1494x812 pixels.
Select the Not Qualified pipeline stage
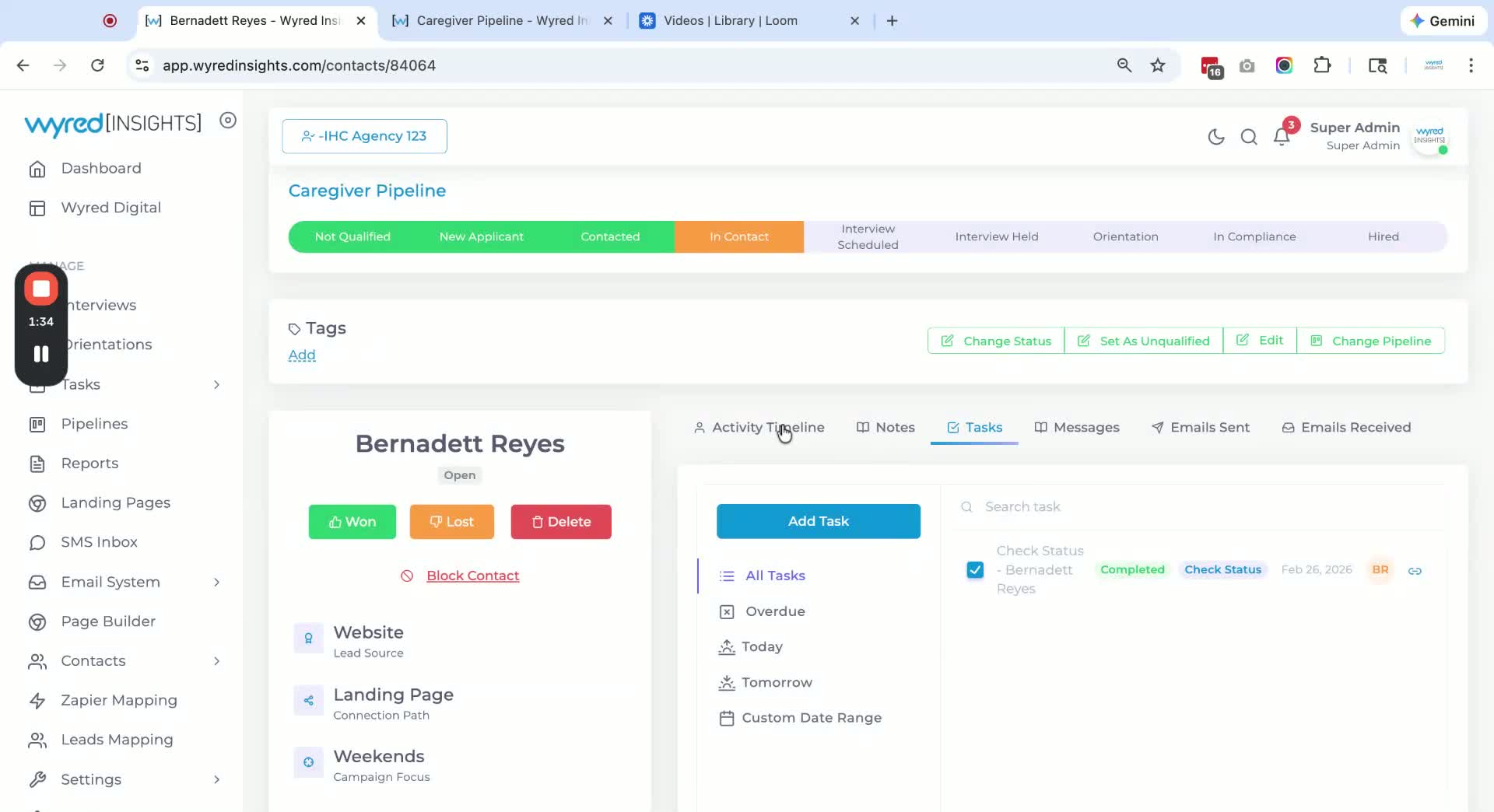tap(352, 237)
